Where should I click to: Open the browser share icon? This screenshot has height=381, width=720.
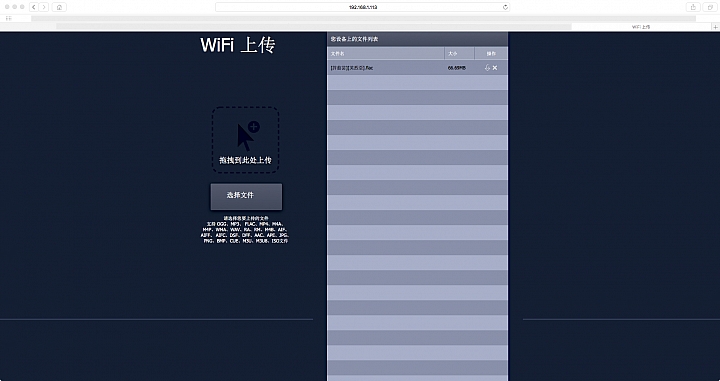693,7
